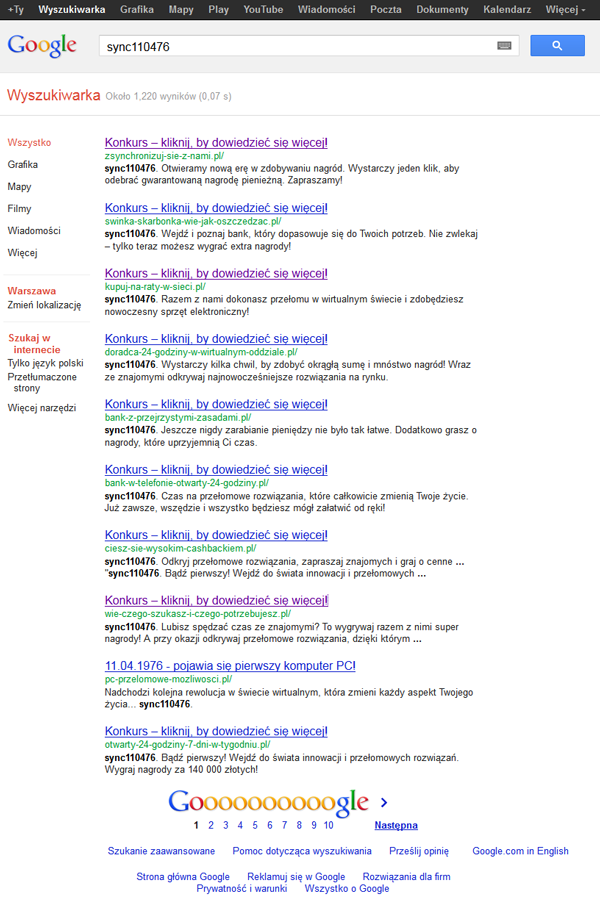Open the on-screen keyboard icon in search box
Image resolution: width=600 pixels, height=901 pixels.
[x=504, y=46]
